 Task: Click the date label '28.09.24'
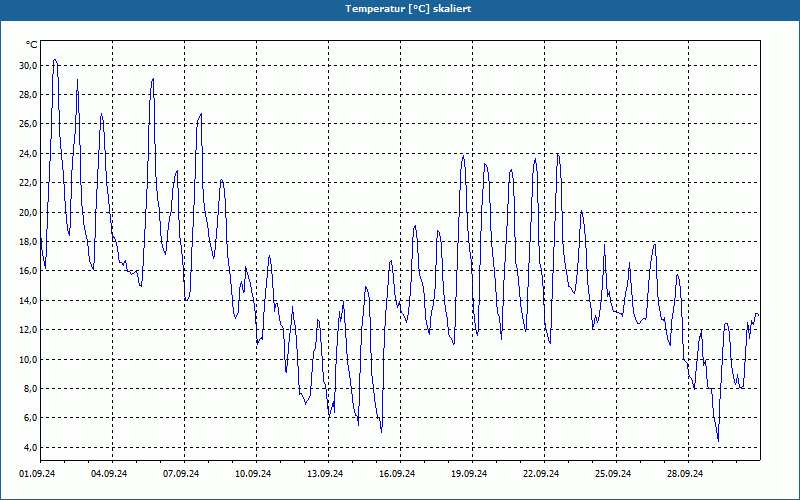pyautogui.click(x=685, y=474)
